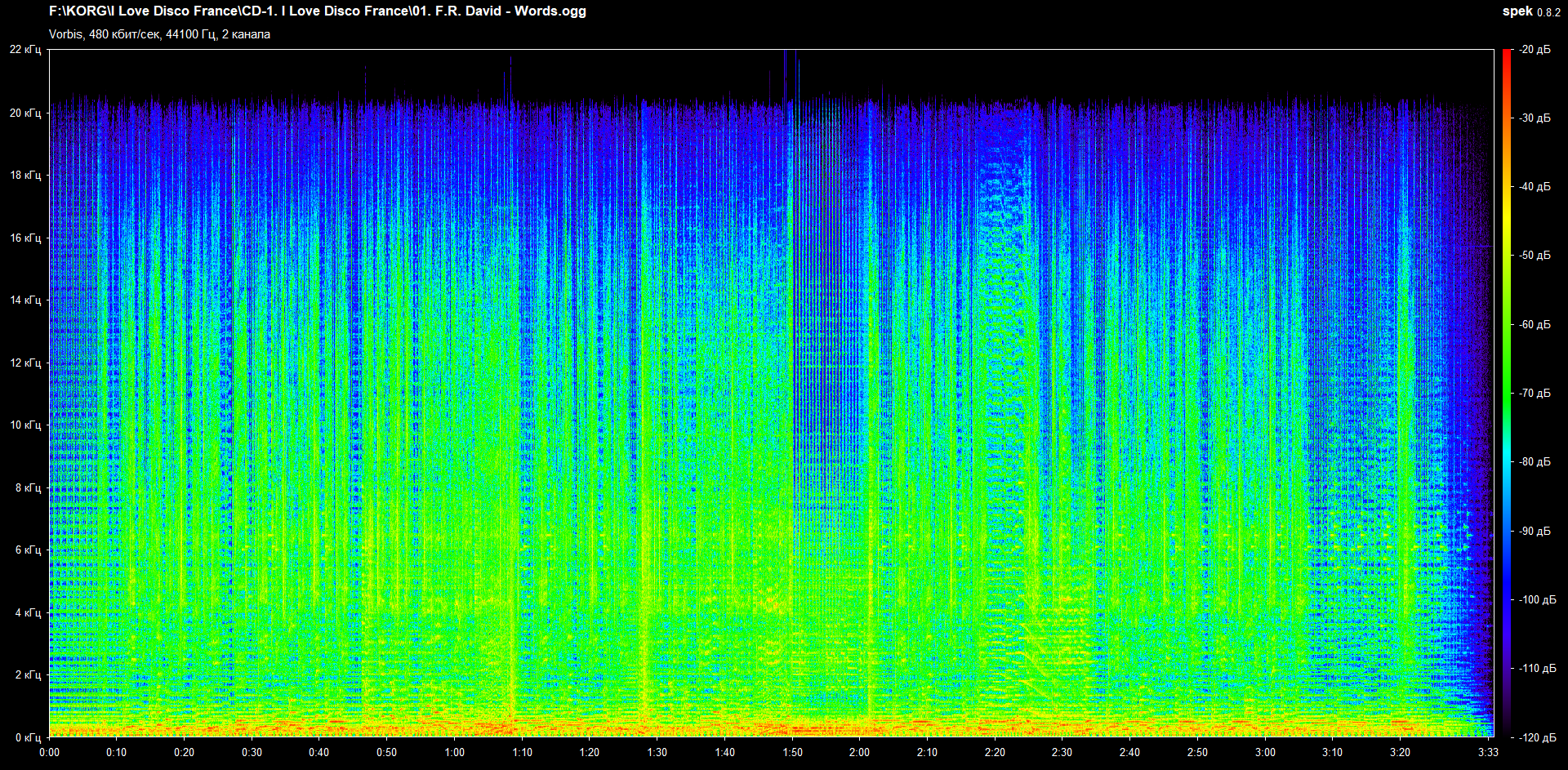Click the 0 kHz frequency axis label
This screenshot has width=1568, height=770.
click(x=28, y=738)
